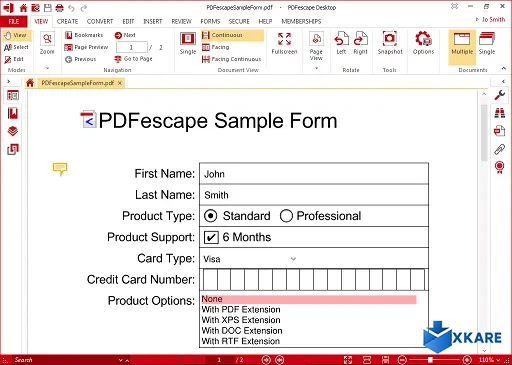512x365 pixels.
Task: Click the home icon in document tab bar
Action: (x=30, y=83)
